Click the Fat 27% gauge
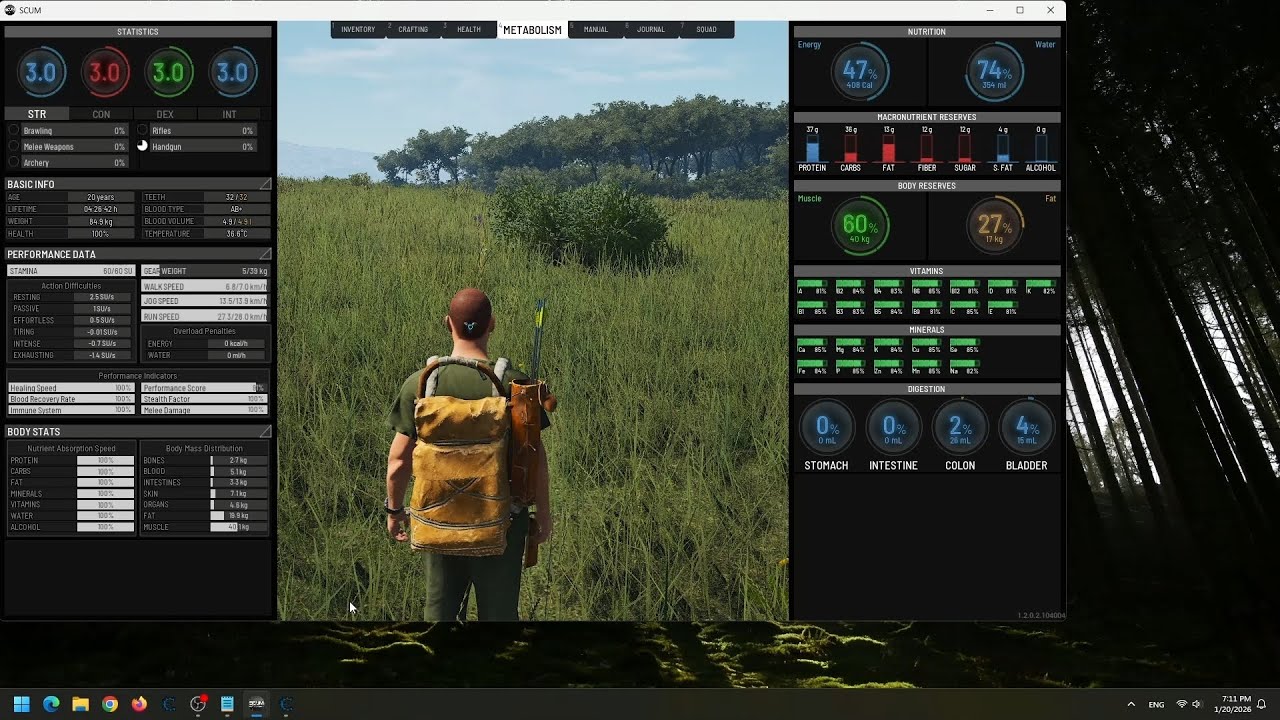 pos(994,227)
